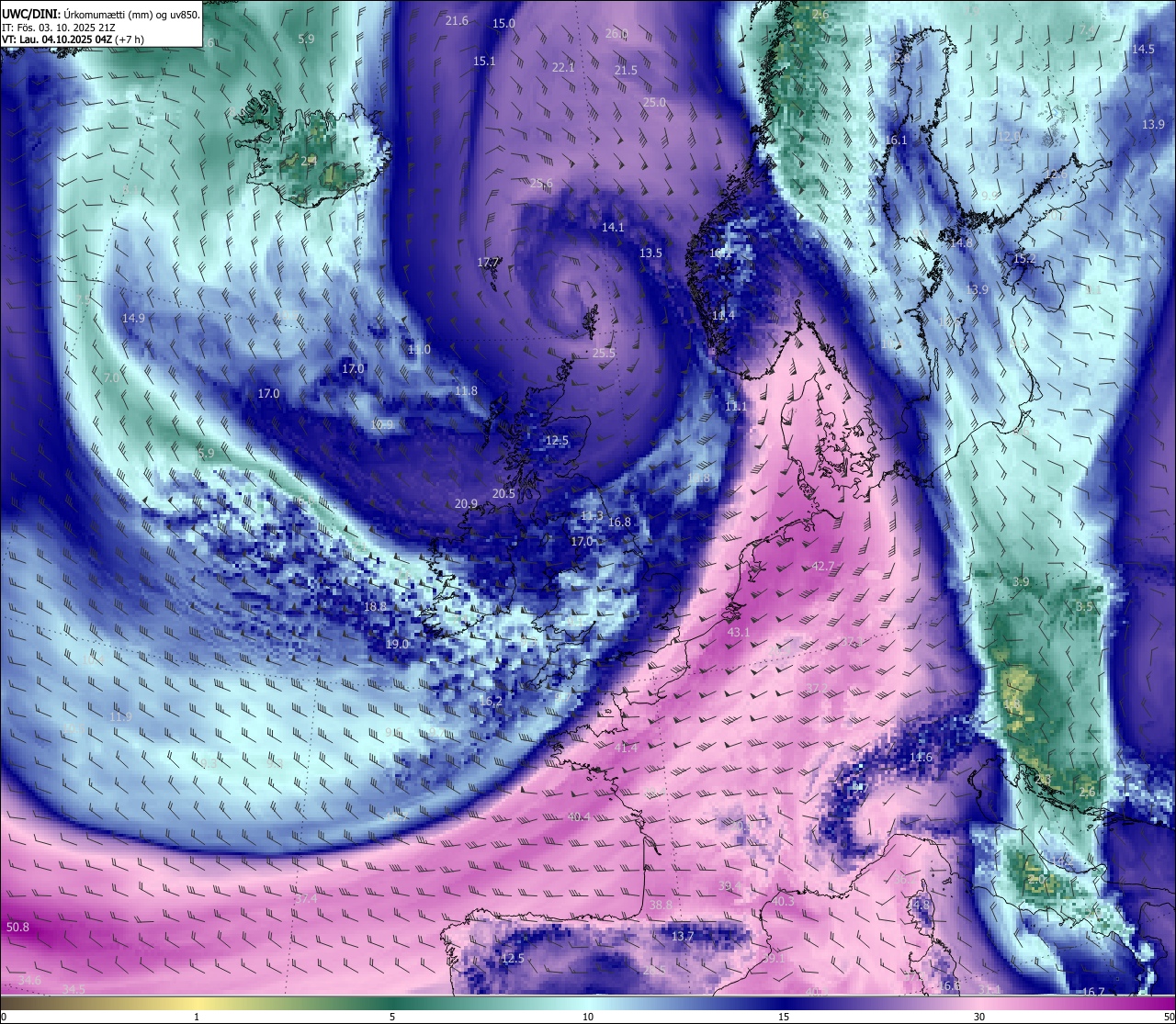Select the 16.7 value at bottom right
The width and height of the screenshot is (1176, 1024).
1093,992
